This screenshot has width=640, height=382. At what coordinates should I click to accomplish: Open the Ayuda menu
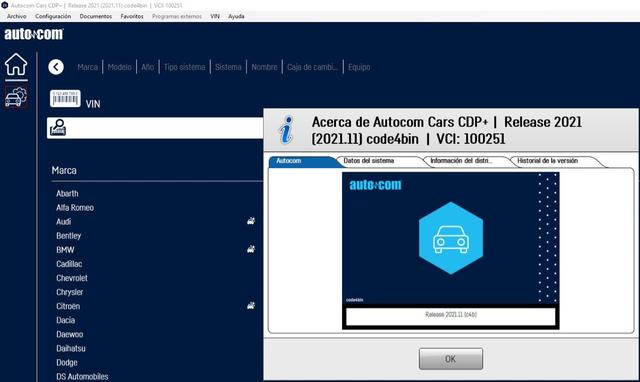tap(236, 16)
